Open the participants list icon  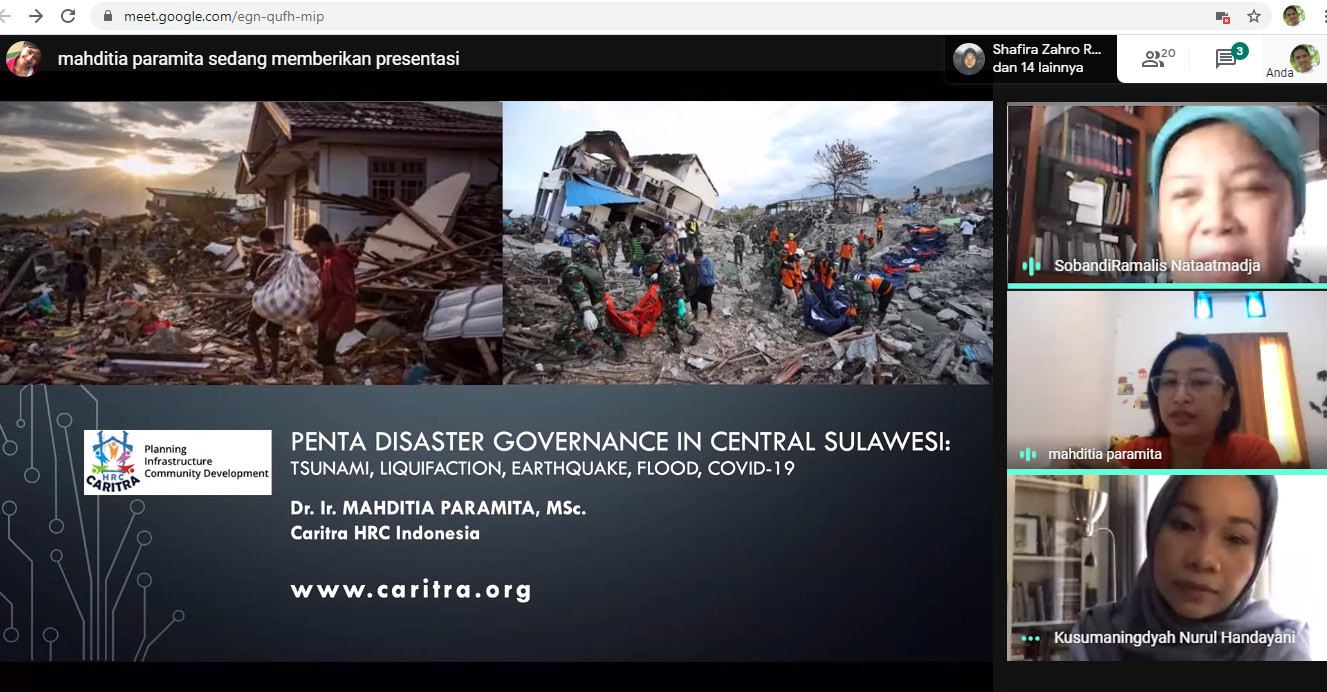(1158, 59)
